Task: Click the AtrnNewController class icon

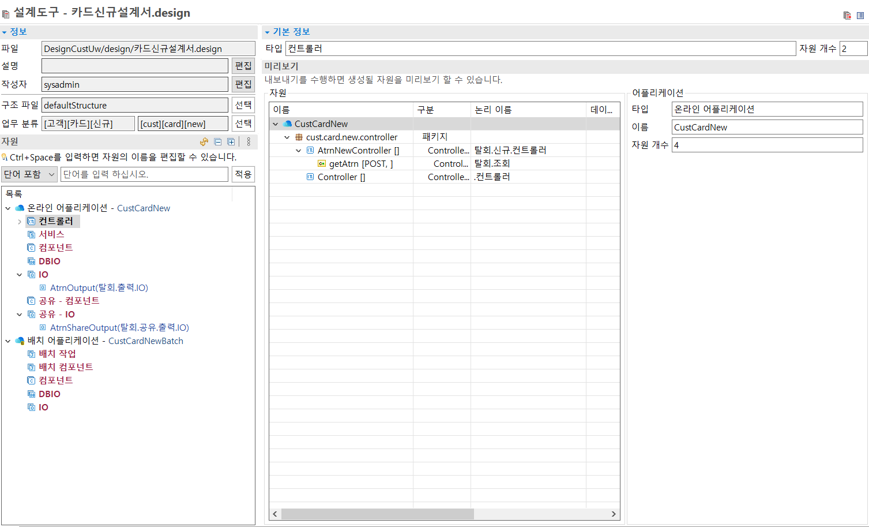Action: tap(310, 150)
